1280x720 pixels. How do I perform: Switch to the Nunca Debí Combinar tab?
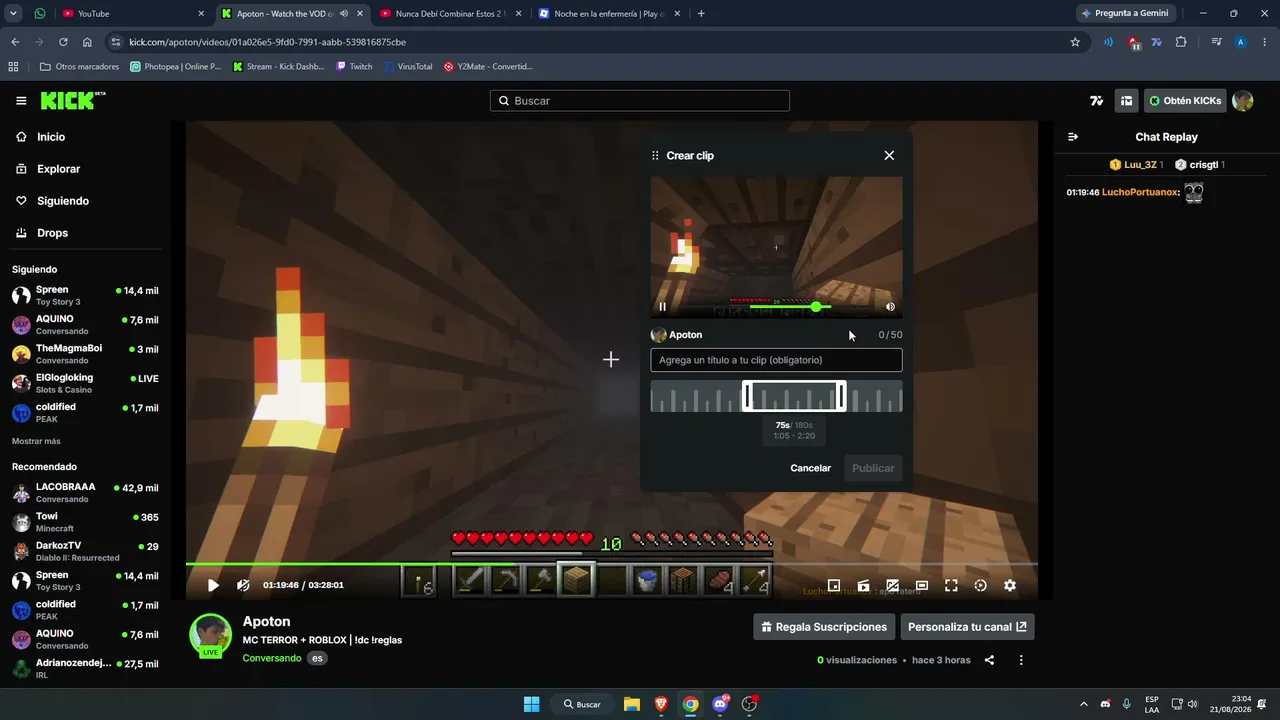point(449,14)
